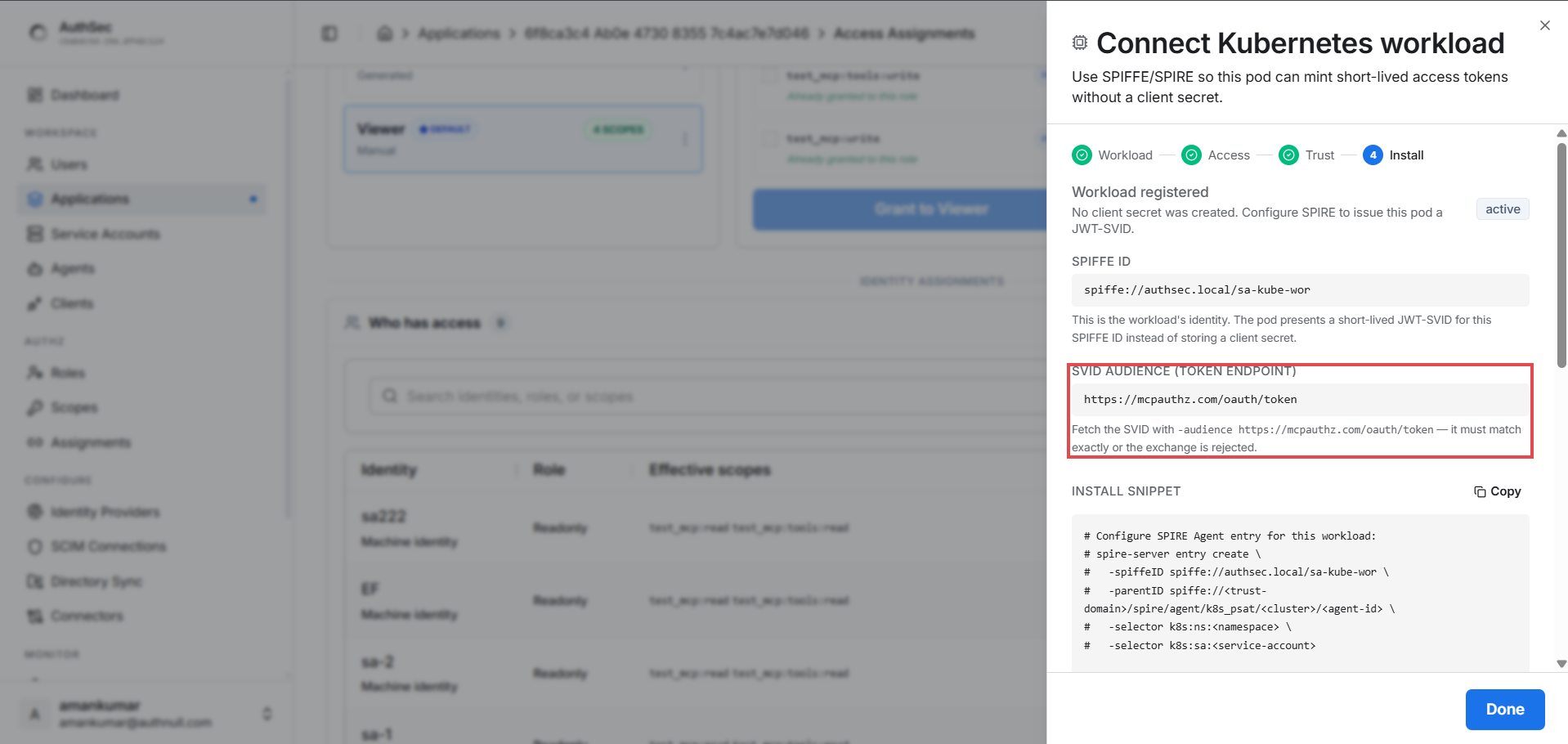The image size is (1568, 744).
Task: Open Roles in the sidebar
Action: tap(142, 373)
